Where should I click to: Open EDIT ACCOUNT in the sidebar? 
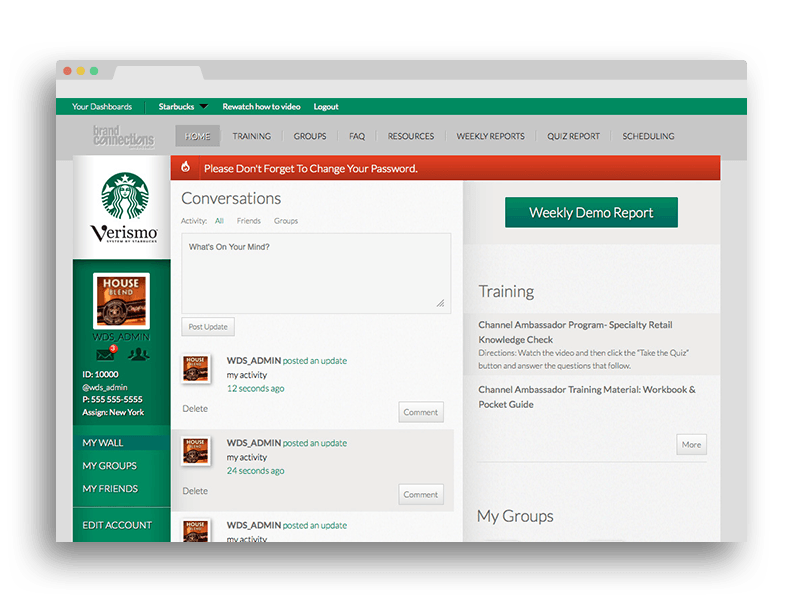(x=117, y=525)
